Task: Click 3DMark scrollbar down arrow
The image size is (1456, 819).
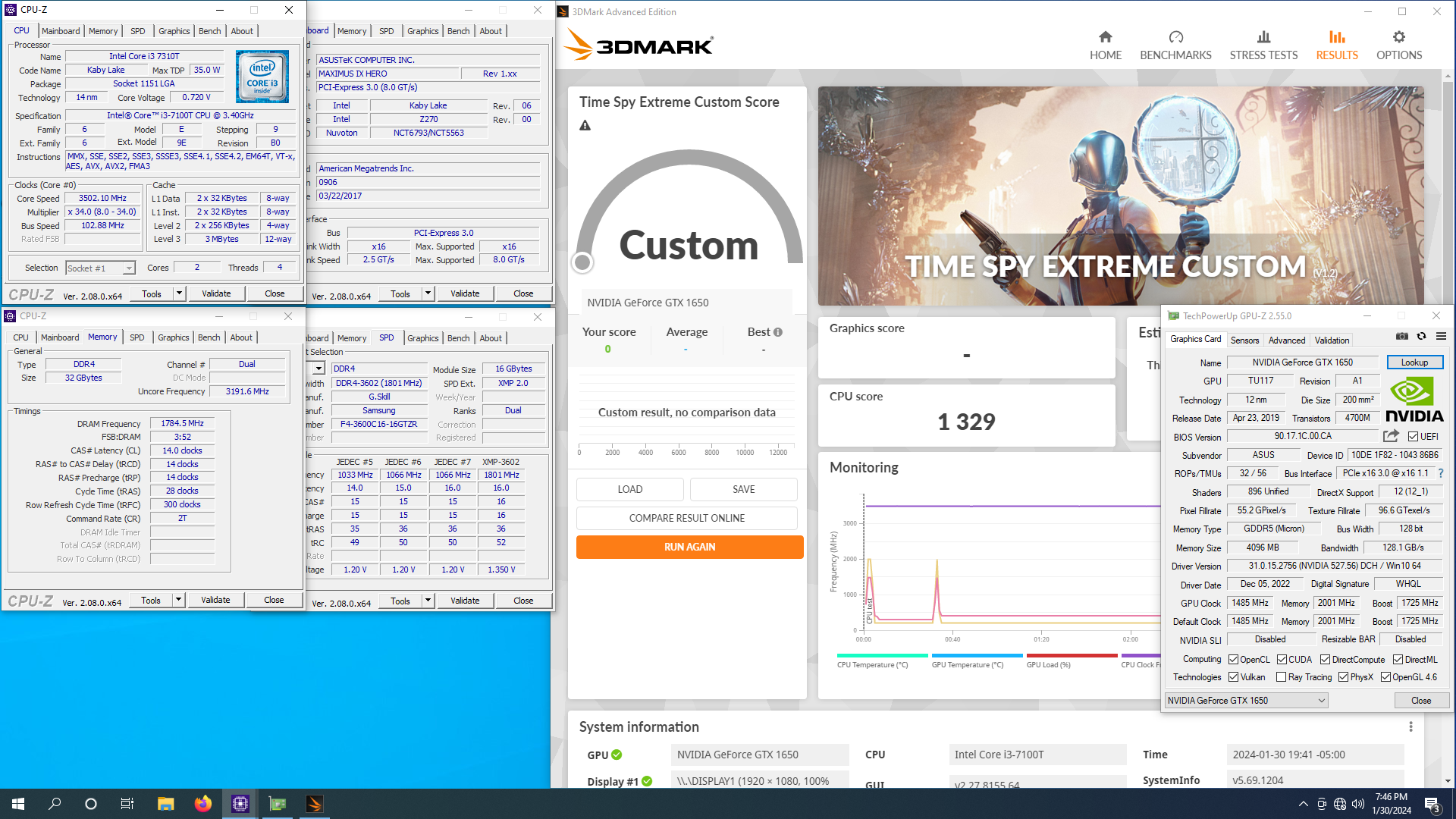Action: tap(1448, 781)
